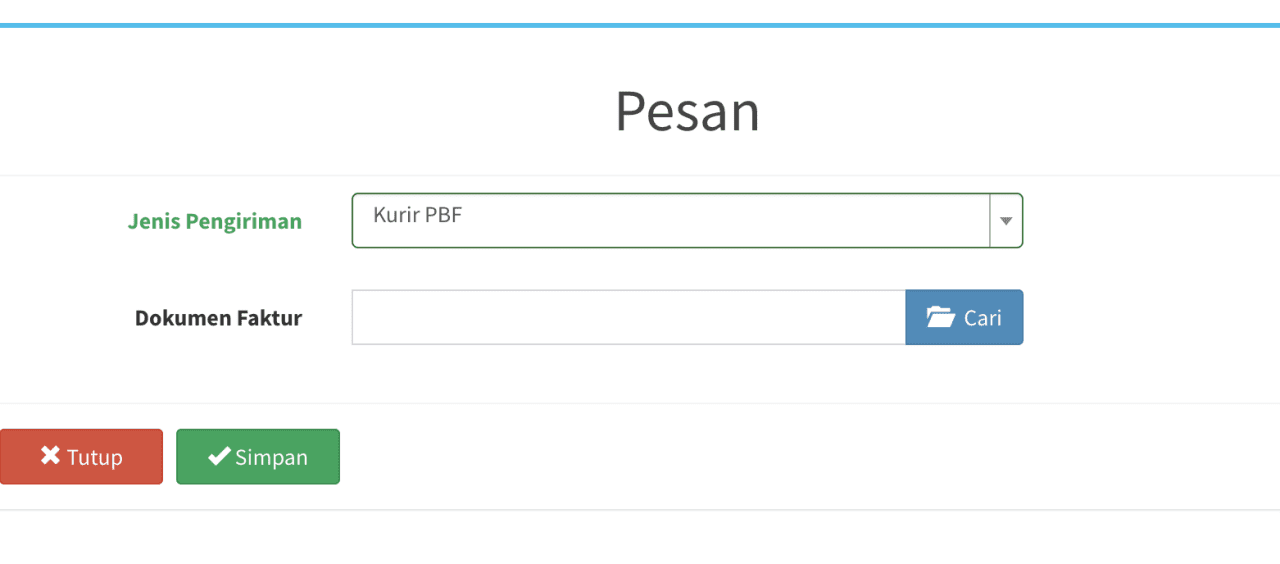The height and width of the screenshot is (564, 1280).
Task: Open the Kurir PBF select box
Action: [x=687, y=220]
